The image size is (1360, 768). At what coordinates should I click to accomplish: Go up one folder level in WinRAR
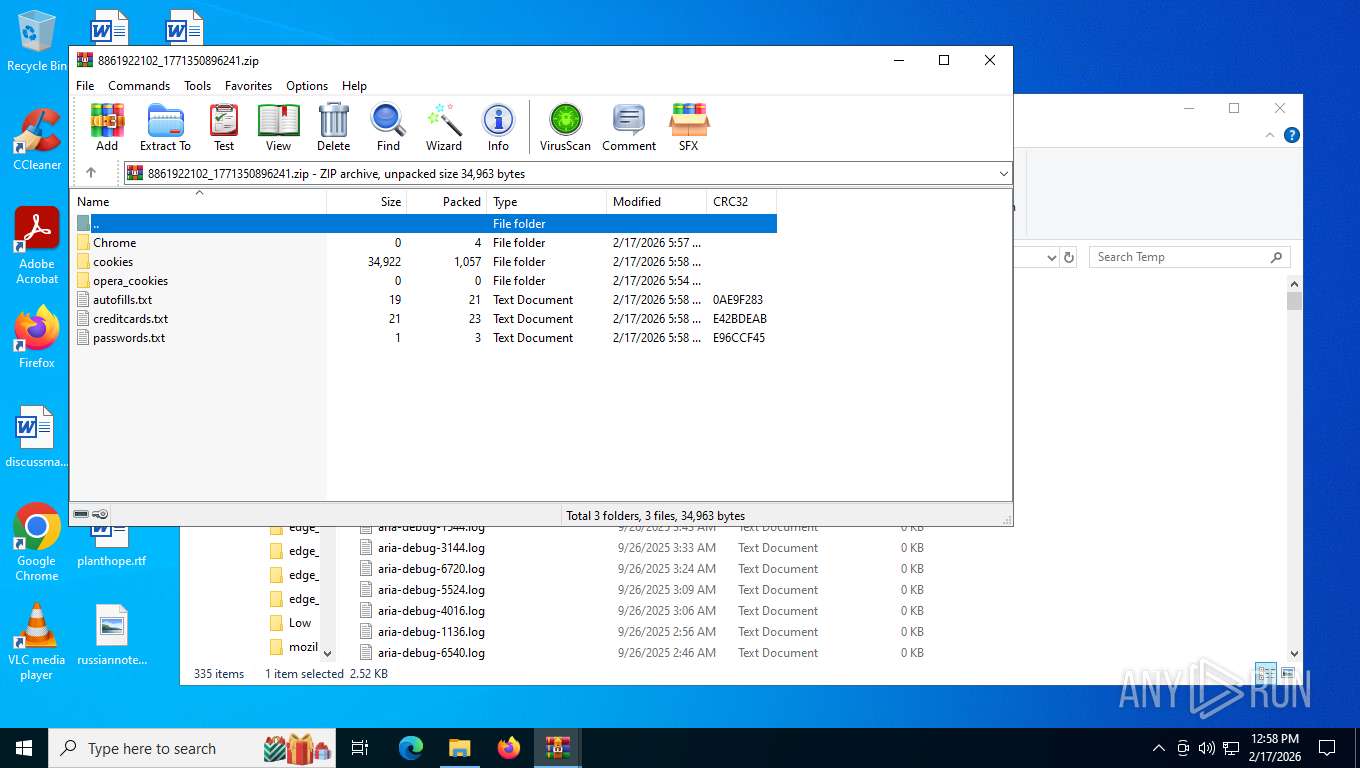pos(91,173)
